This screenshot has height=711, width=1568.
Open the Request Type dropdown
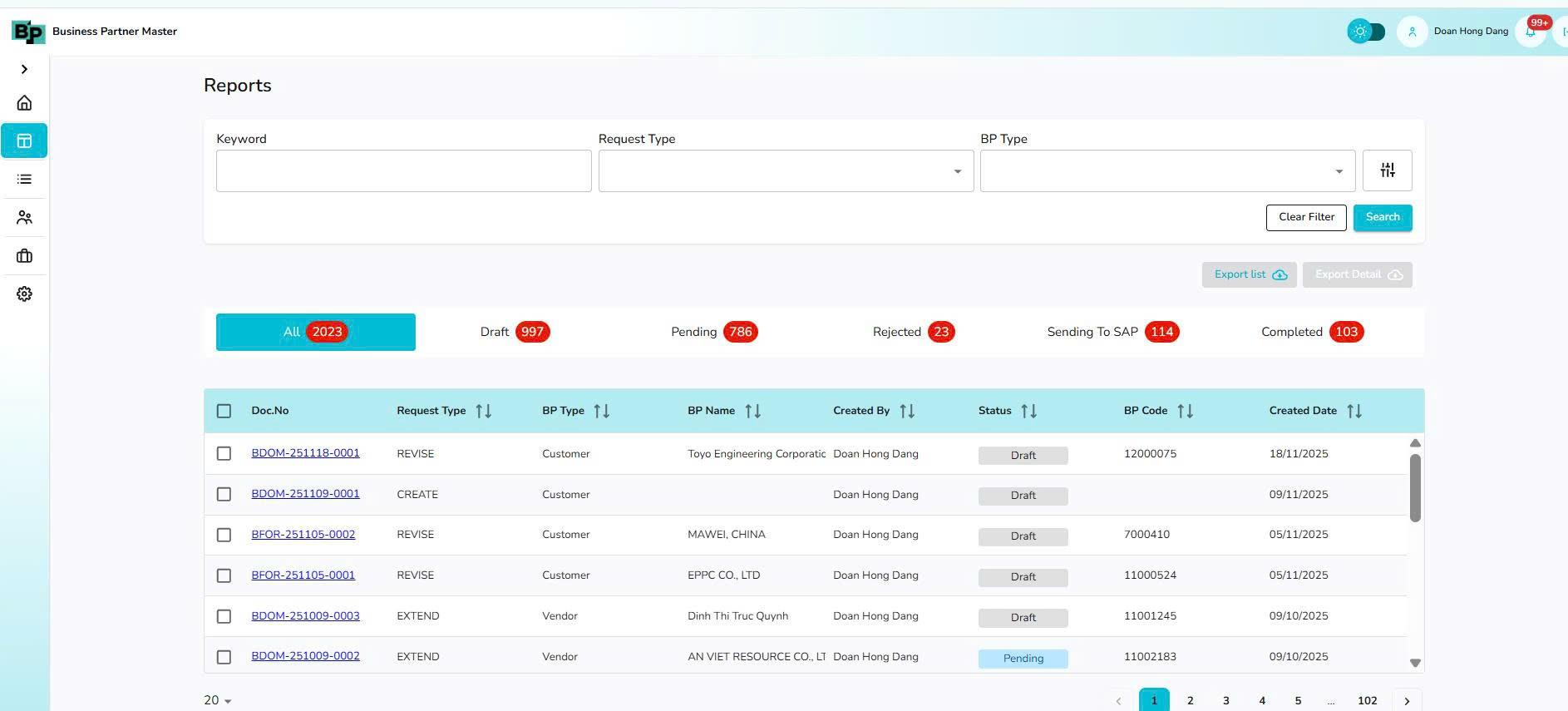(785, 171)
